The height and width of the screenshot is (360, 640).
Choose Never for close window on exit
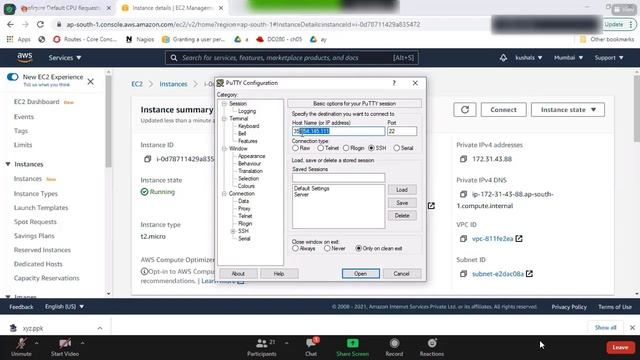pos(327,248)
